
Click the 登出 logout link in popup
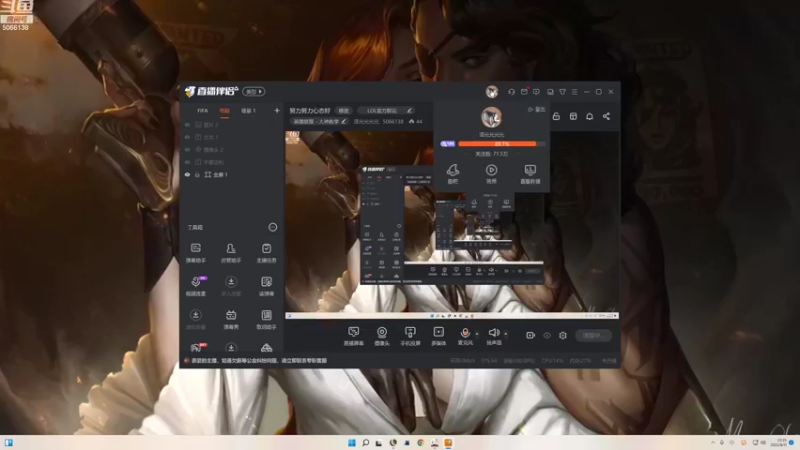(536, 109)
